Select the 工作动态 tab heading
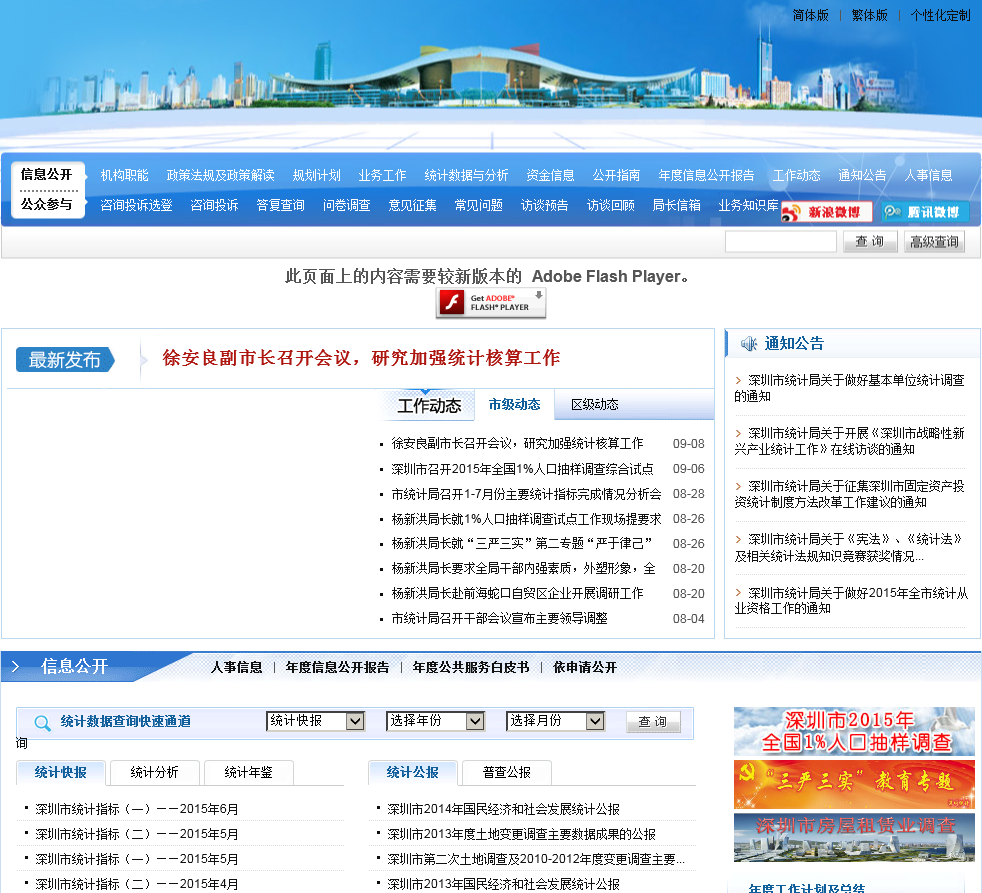The width and height of the screenshot is (982, 893). point(429,406)
